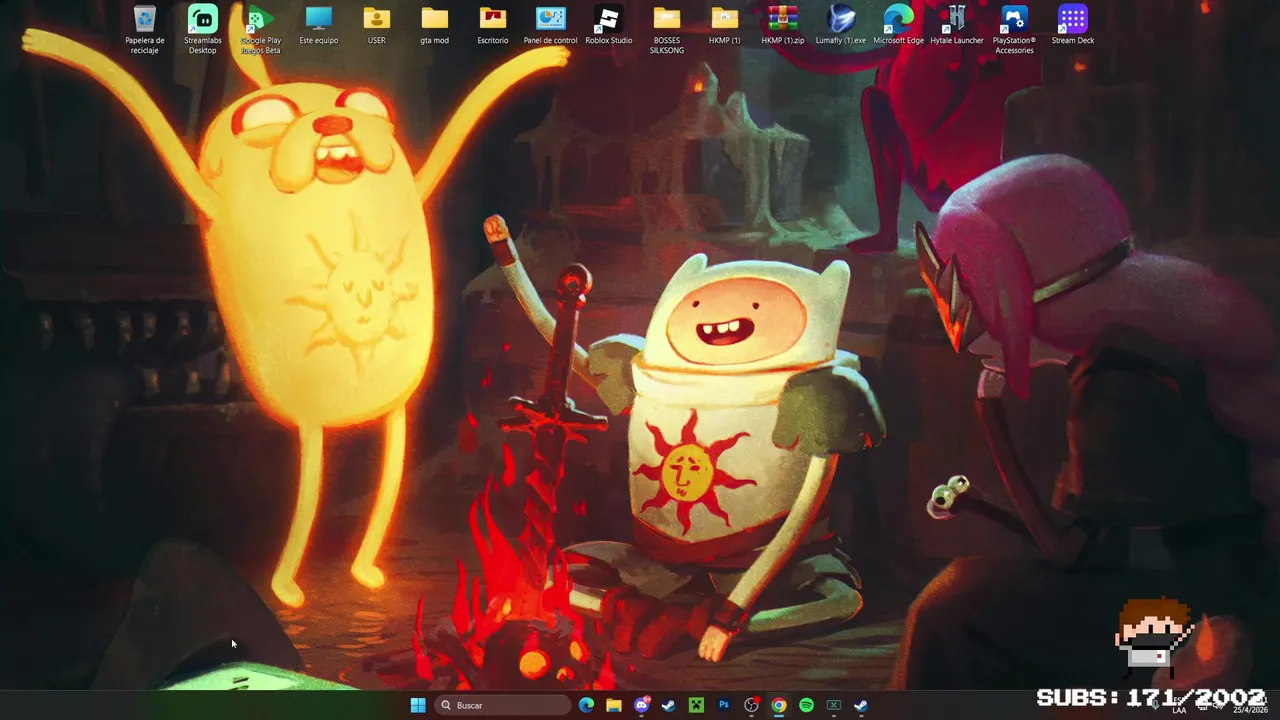1280x720 pixels.
Task: Open Discord from the taskbar
Action: 641,705
